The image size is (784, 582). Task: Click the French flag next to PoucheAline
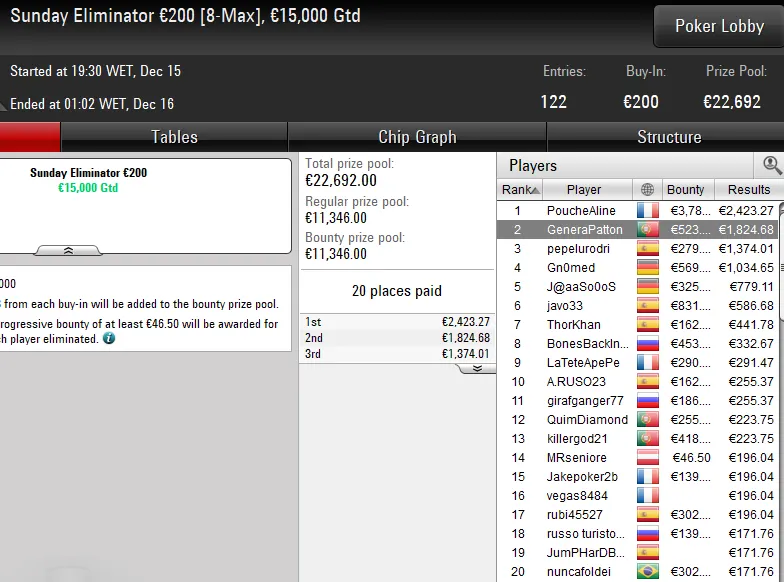pyautogui.click(x=648, y=210)
